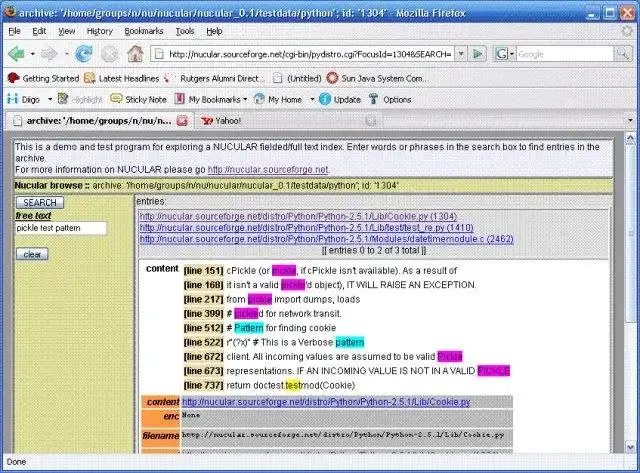The width and height of the screenshot is (640, 473).
Task: Open the Google search engine selector
Action: pyautogui.click(x=504, y=54)
